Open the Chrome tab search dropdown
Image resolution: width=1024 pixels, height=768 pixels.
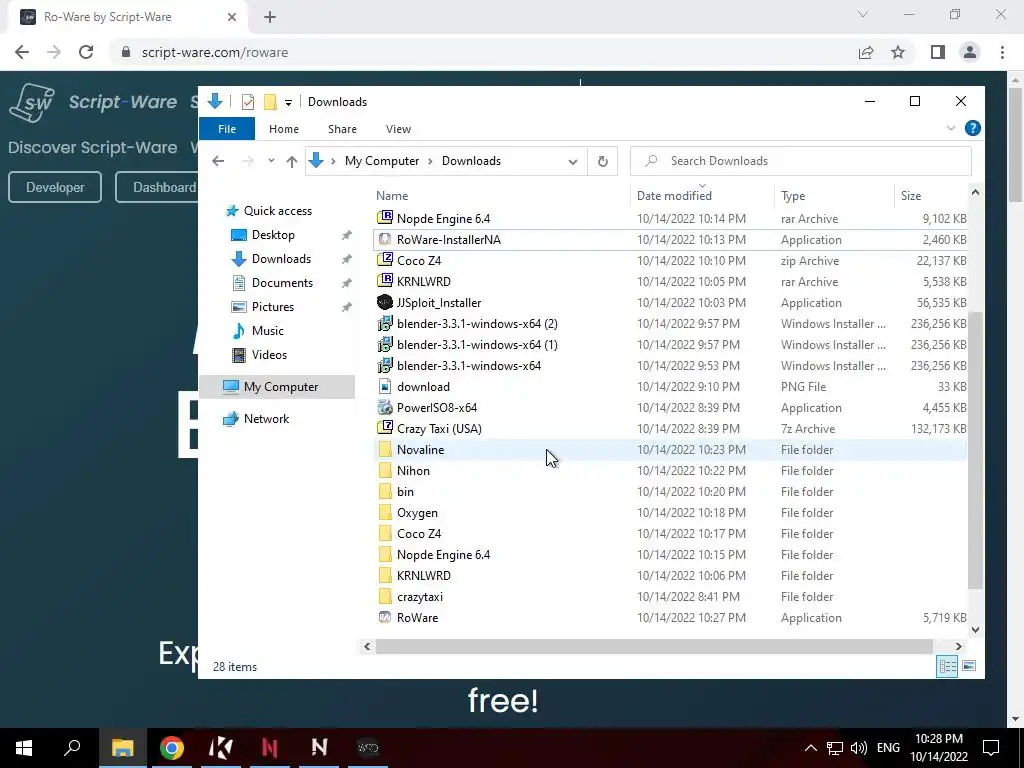(863, 14)
